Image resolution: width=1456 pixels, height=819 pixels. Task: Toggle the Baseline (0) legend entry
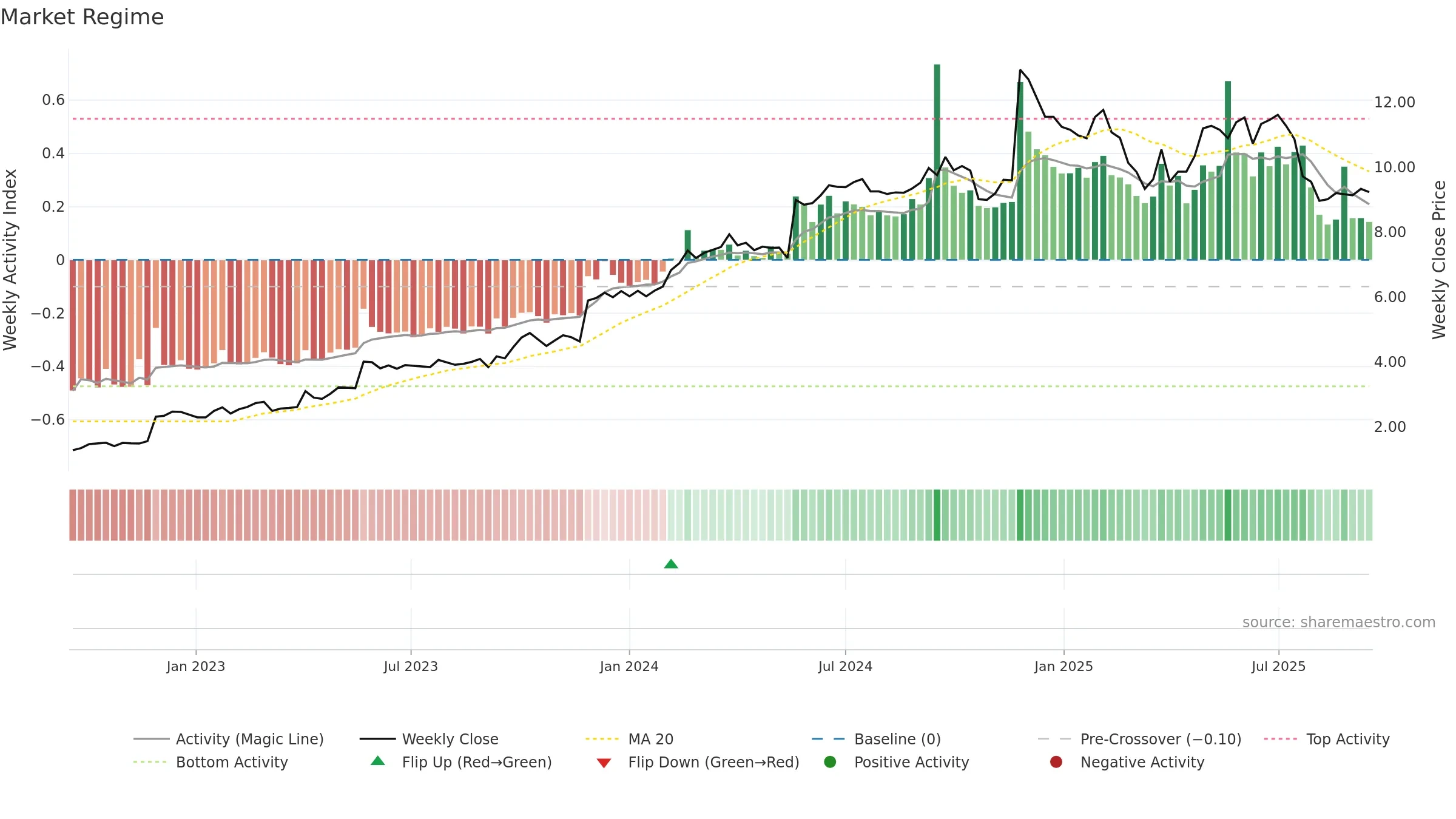(x=876, y=739)
